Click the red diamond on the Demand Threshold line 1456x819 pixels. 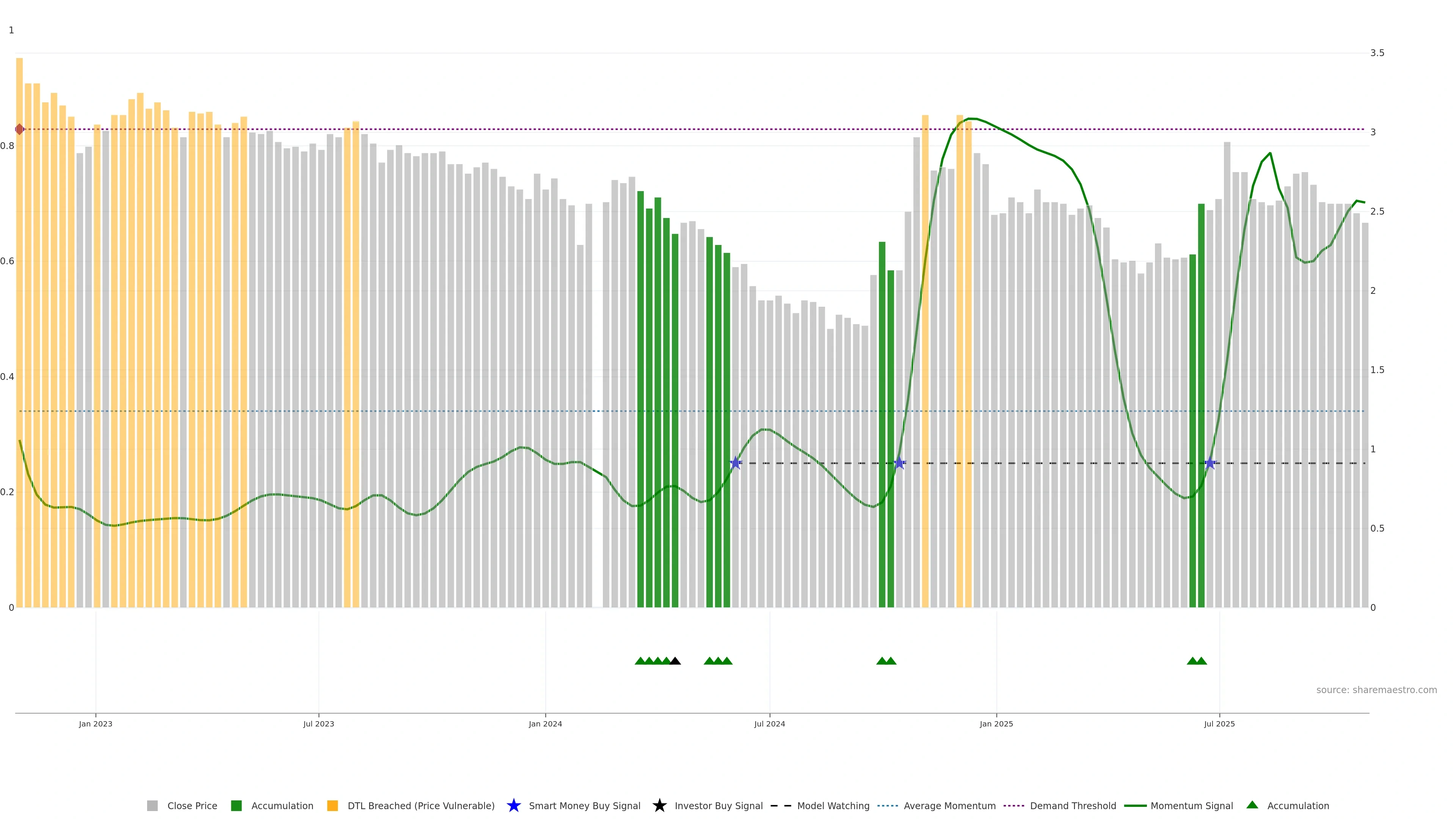click(x=20, y=129)
